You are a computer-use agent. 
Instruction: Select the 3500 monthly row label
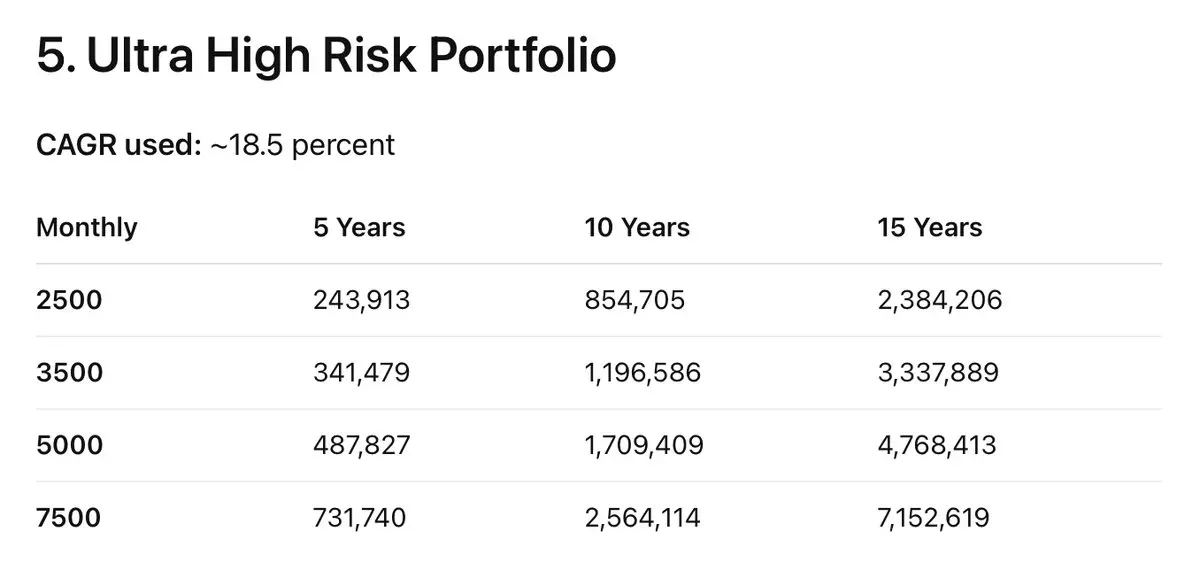(x=69, y=373)
